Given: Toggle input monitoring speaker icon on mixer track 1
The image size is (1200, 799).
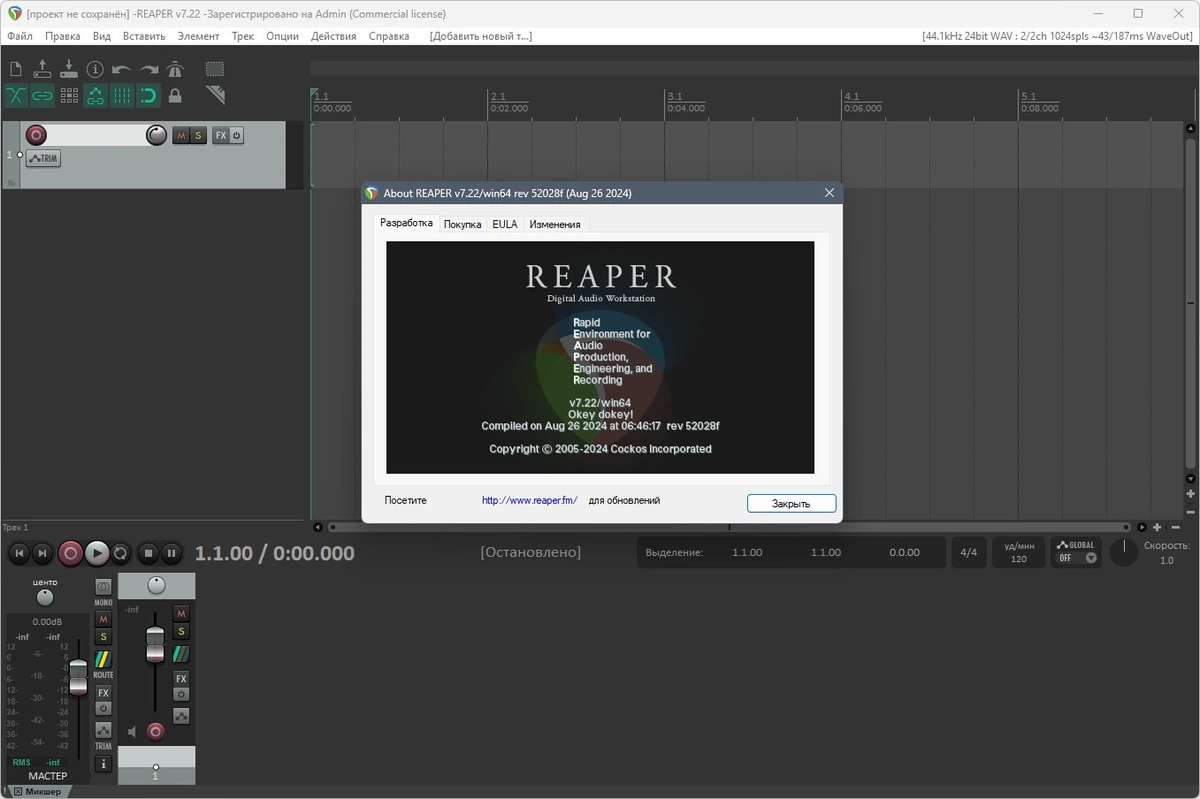Looking at the screenshot, I should (x=132, y=732).
